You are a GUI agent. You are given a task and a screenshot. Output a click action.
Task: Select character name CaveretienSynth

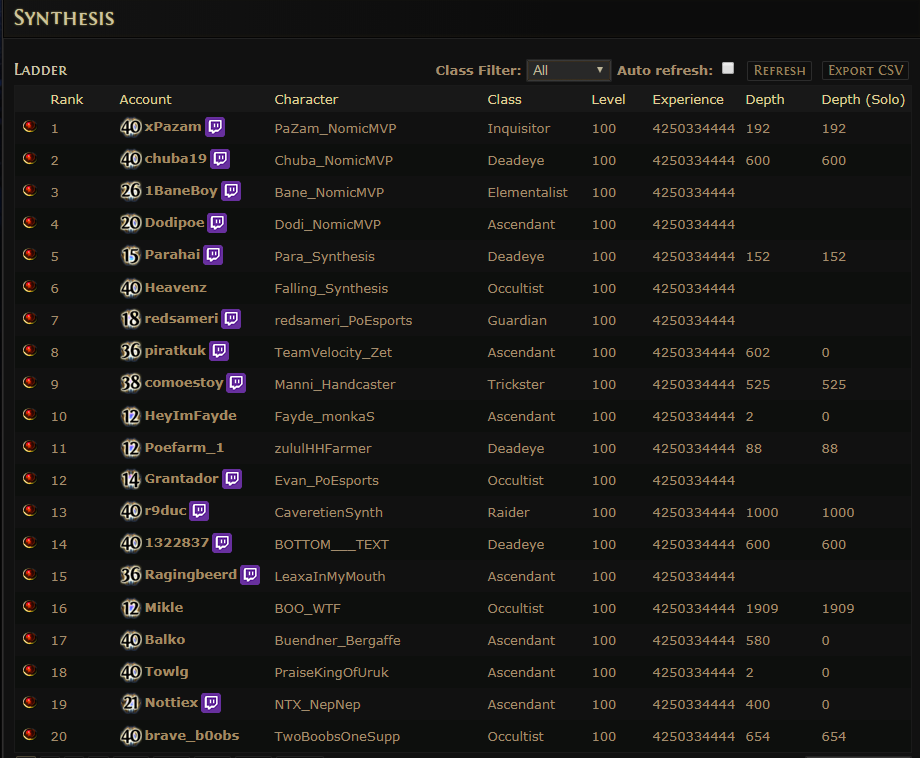point(329,513)
